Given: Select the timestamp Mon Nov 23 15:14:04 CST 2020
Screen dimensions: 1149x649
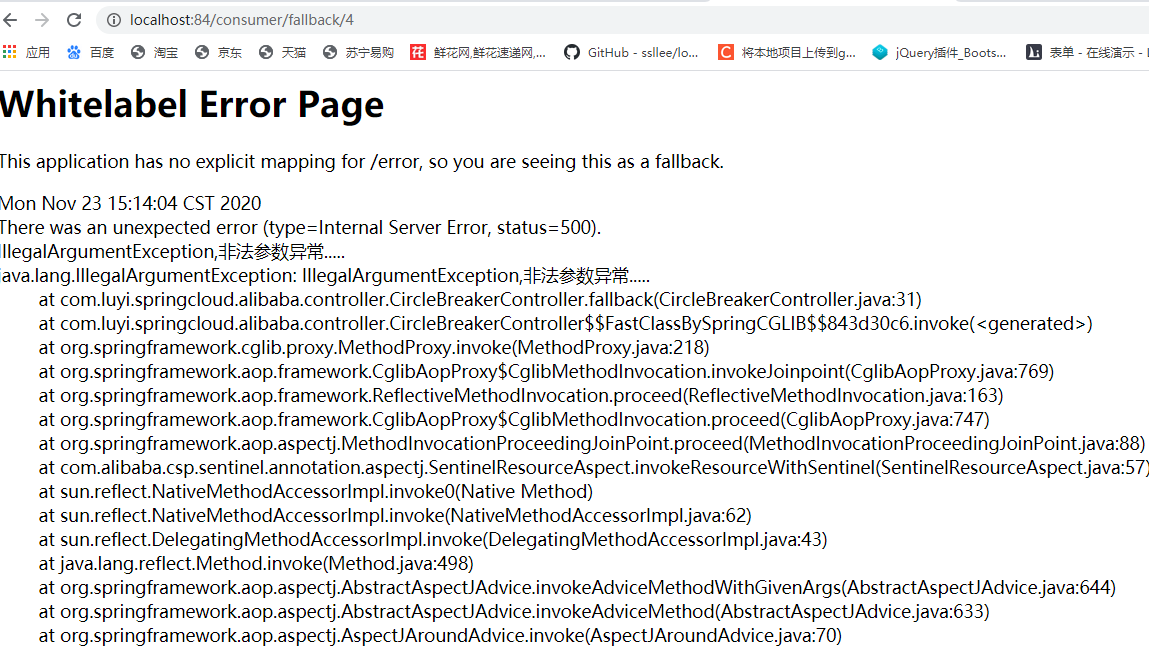Looking at the screenshot, I should point(130,203).
